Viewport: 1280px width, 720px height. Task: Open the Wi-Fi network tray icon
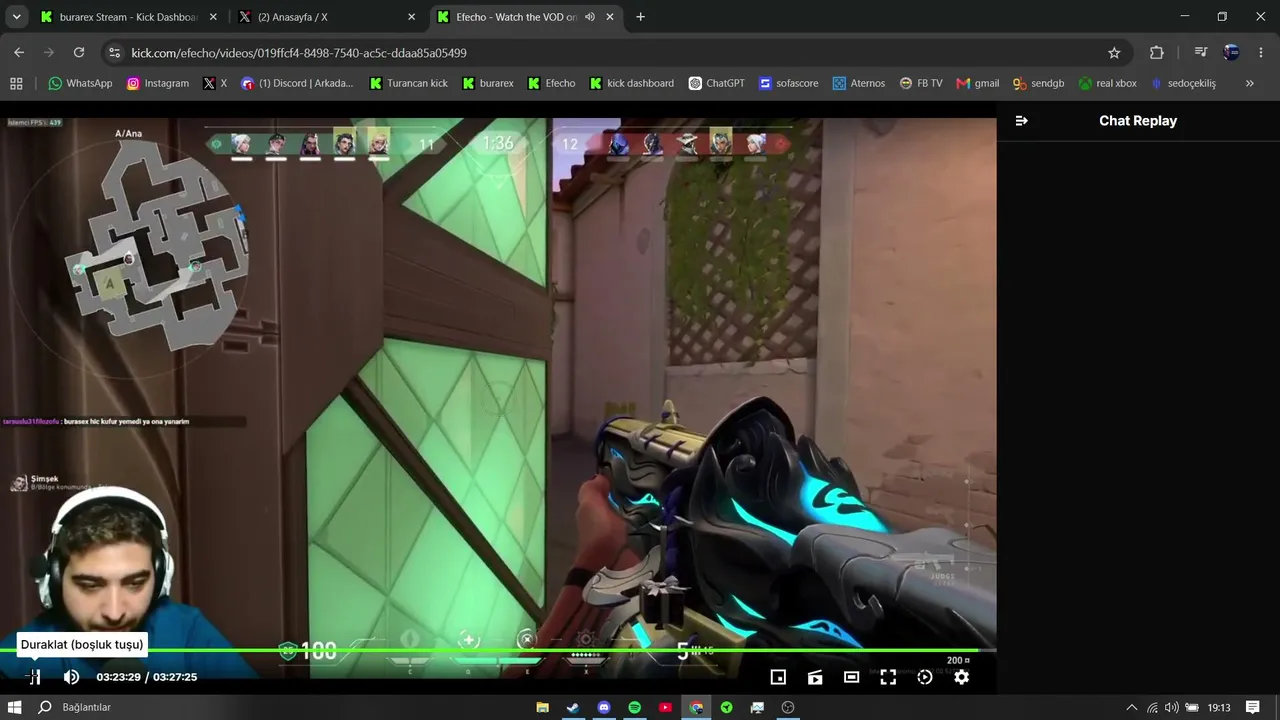pyautogui.click(x=1152, y=707)
